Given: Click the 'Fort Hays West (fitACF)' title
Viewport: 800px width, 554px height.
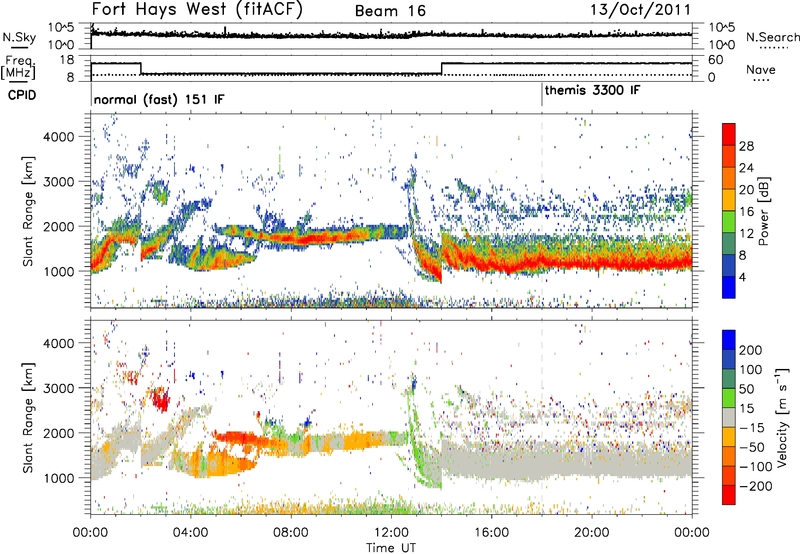Looking at the screenshot, I should pos(196,9).
